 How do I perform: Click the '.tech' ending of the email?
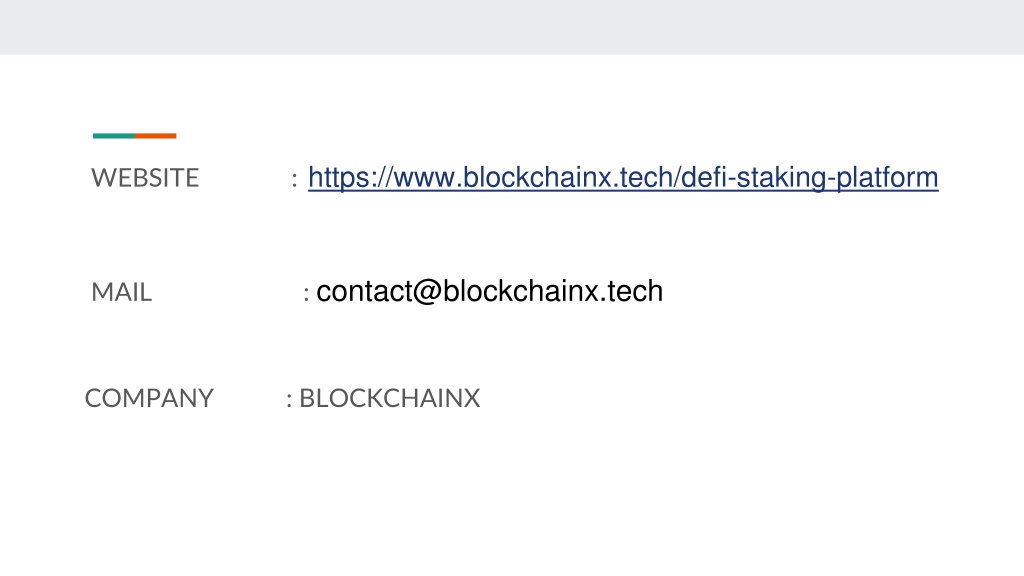(632, 291)
